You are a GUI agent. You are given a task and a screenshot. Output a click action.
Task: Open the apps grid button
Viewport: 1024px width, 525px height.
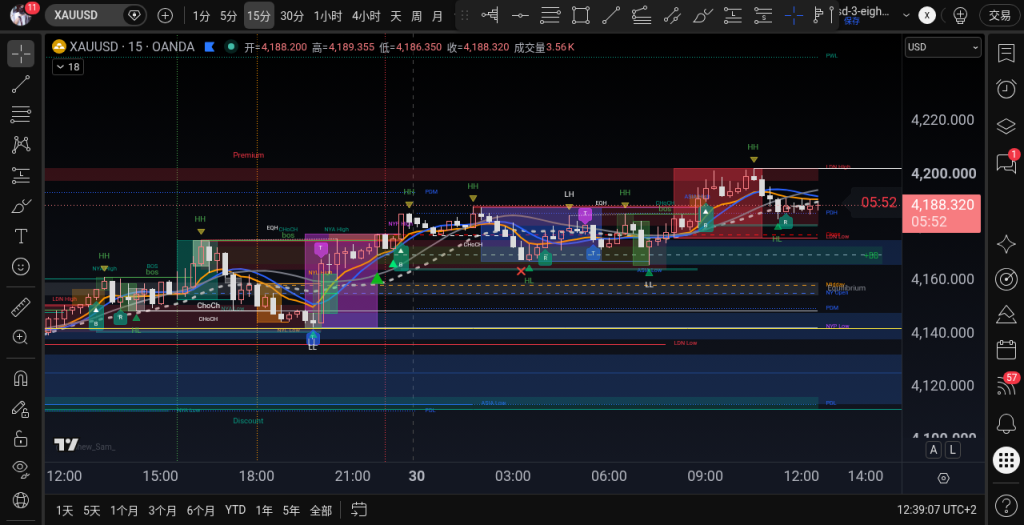(x=1006, y=460)
